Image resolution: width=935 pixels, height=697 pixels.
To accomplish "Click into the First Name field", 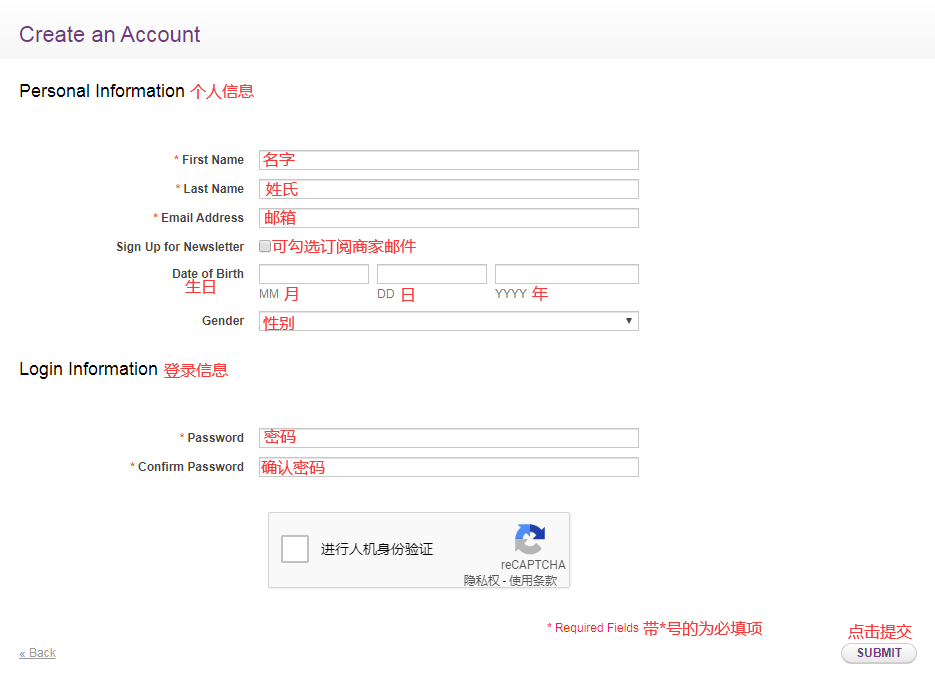I will tap(448, 160).
